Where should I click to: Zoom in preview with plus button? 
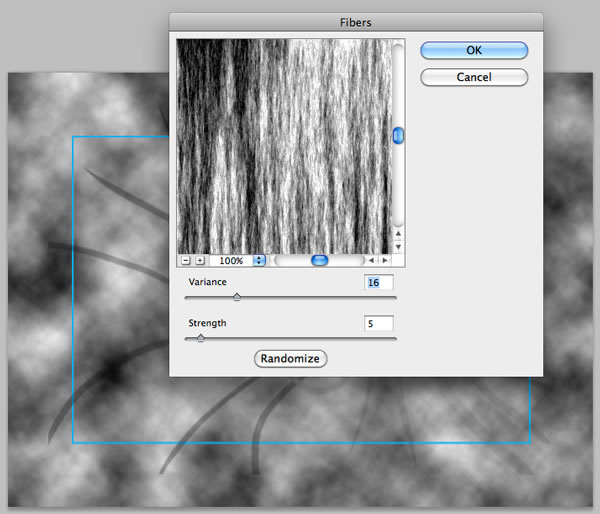[200, 261]
